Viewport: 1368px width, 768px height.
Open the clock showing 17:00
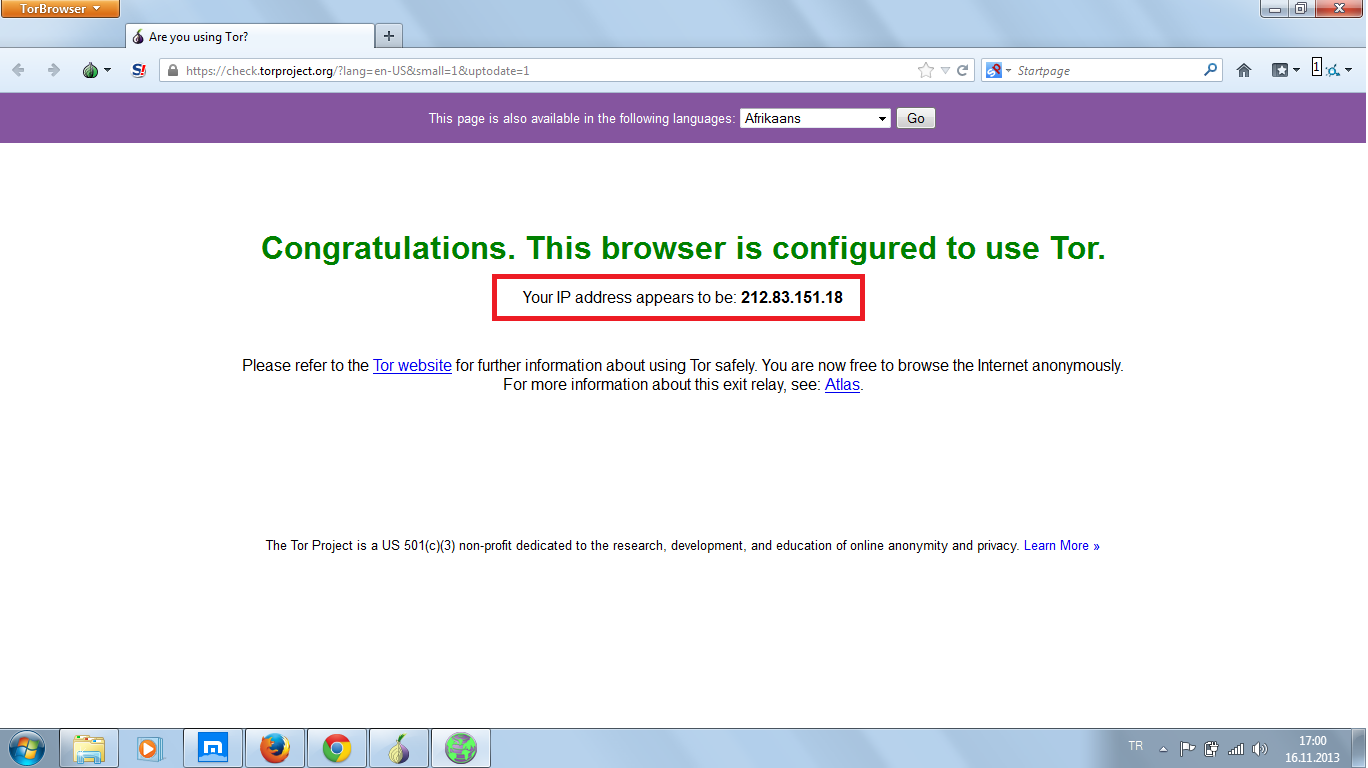pos(1312,749)
